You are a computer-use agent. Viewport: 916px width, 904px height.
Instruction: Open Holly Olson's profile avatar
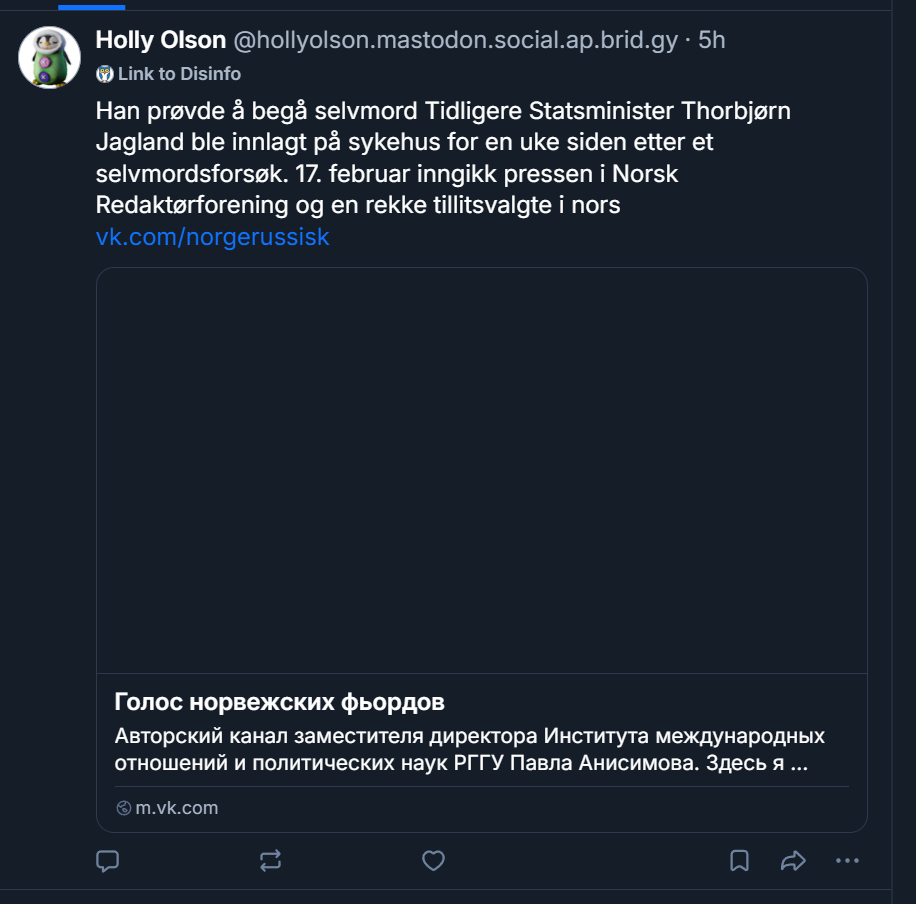[50, 57]
